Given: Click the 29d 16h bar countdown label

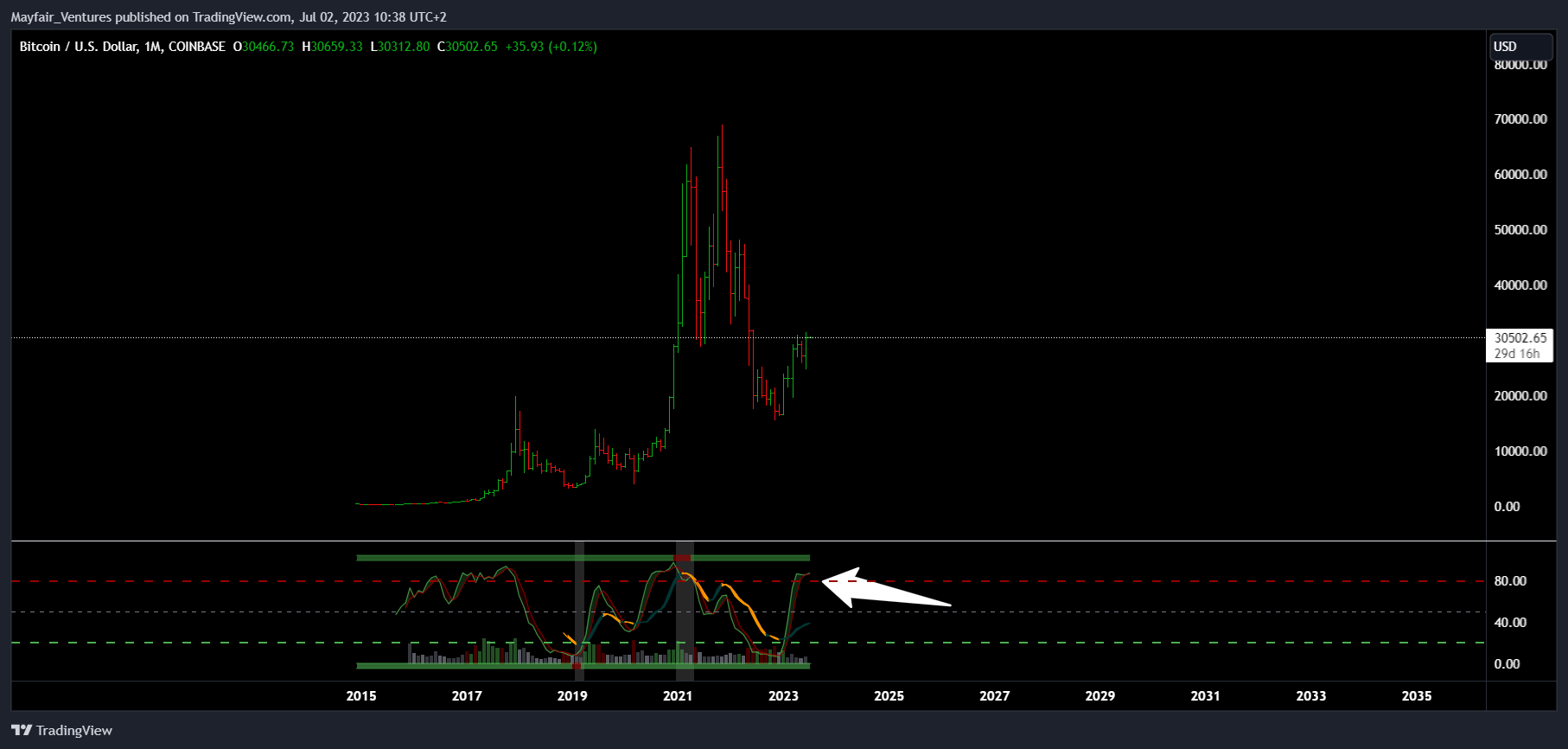Looking at the screenshot, I should tap(1517, 354).
